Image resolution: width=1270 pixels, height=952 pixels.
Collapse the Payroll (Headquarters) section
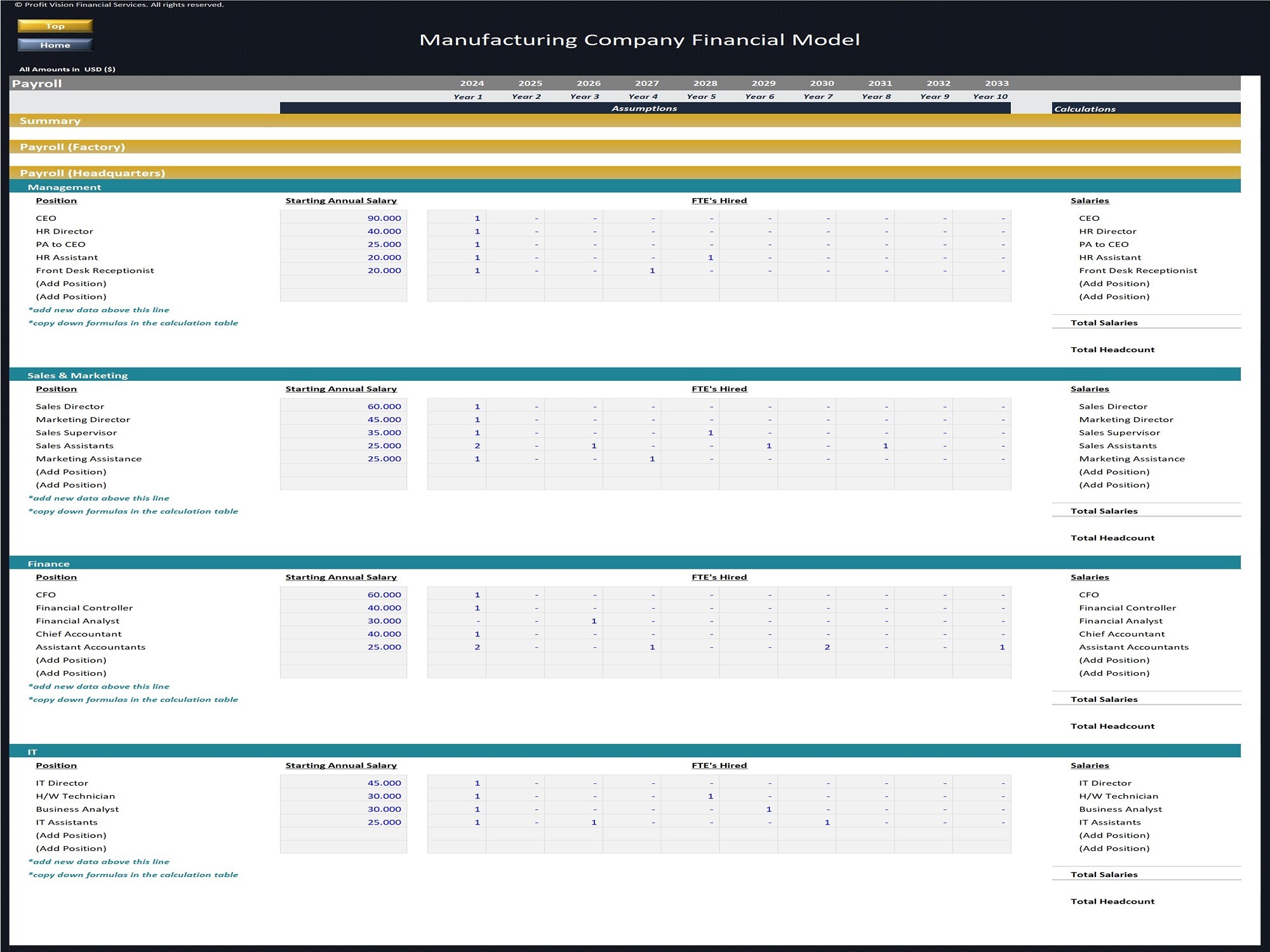click(625, 173)
